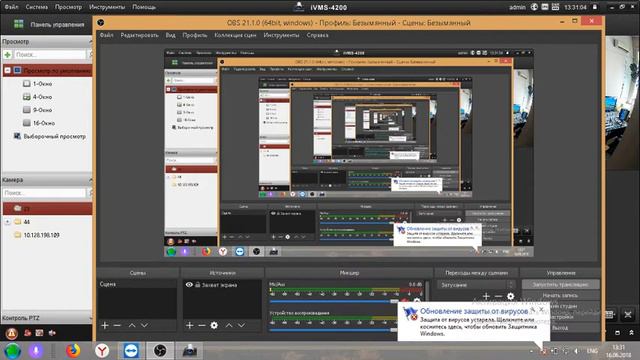
Task: Collapse Камера panel in iVMS
Action: (90, 180)
